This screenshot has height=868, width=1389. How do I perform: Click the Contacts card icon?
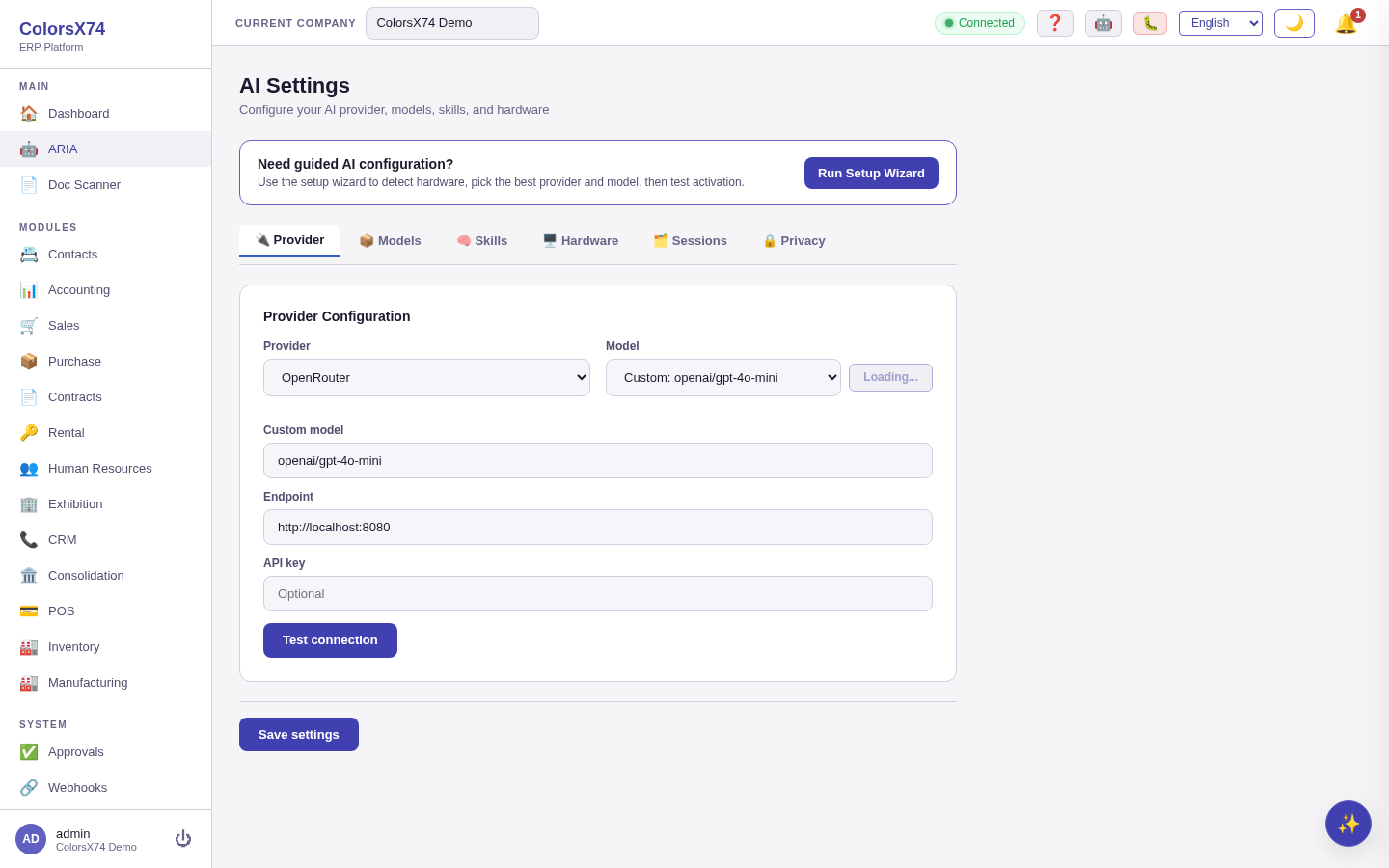pos(29,254)
